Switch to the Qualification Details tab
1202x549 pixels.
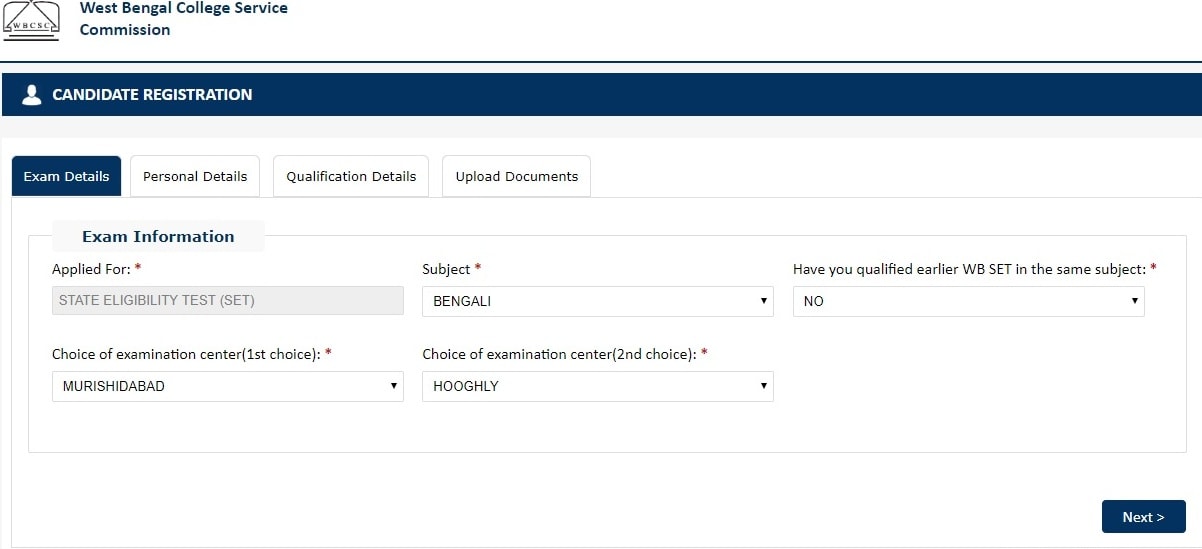(x=351, y=176)
